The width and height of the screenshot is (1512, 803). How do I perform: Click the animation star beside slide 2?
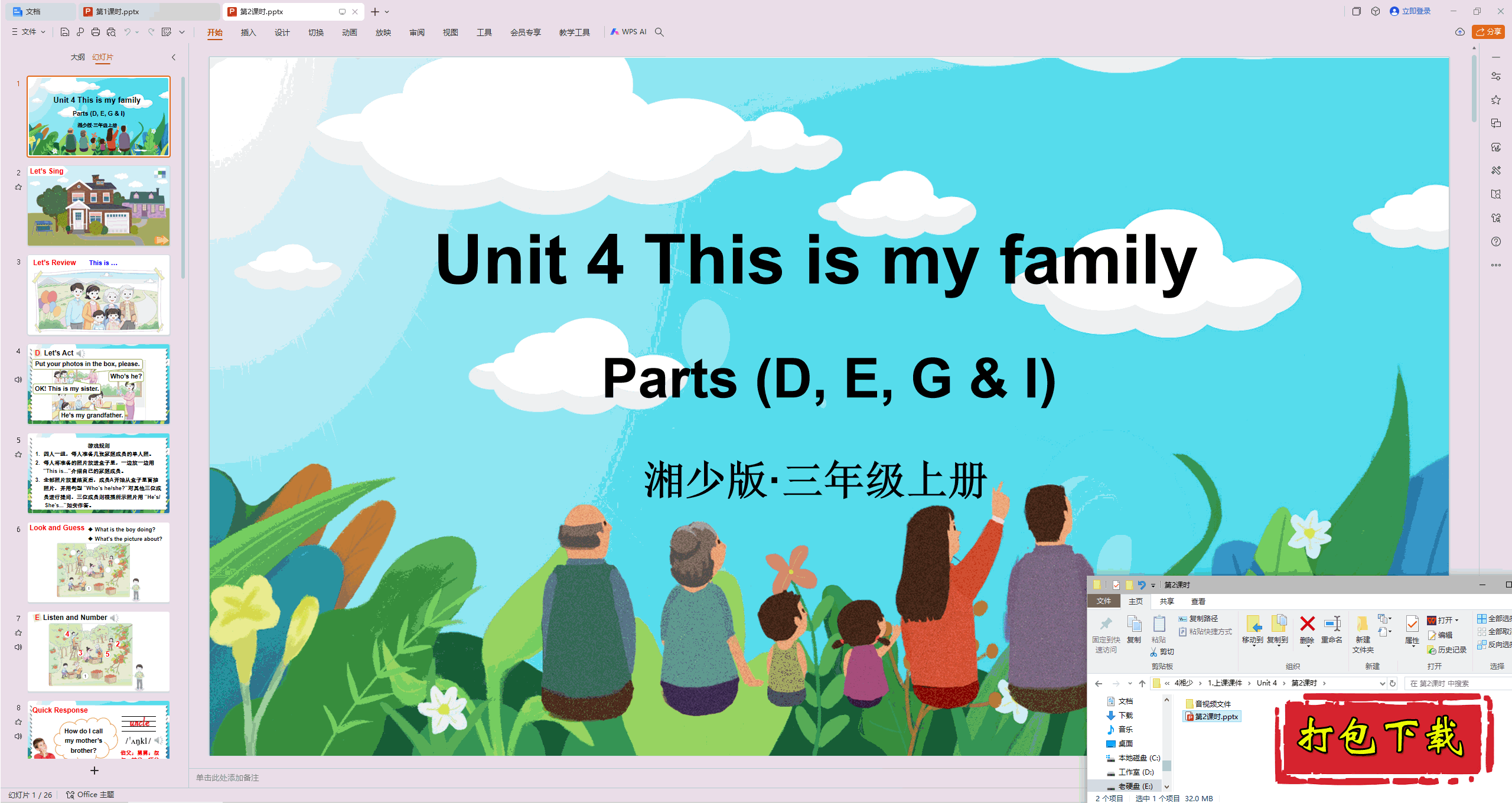tap(18, 187)
